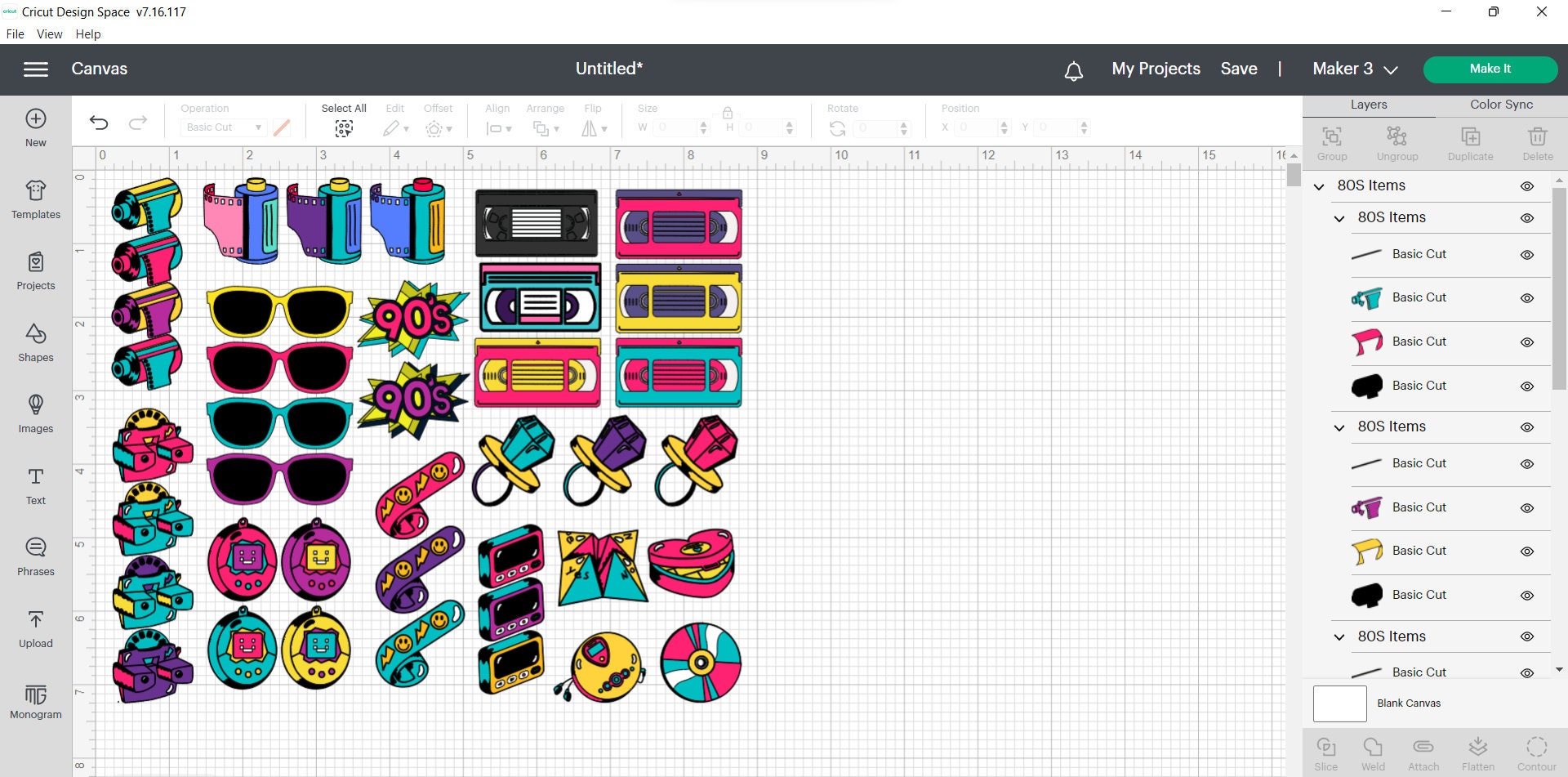Open the Phrases panel

35,557
